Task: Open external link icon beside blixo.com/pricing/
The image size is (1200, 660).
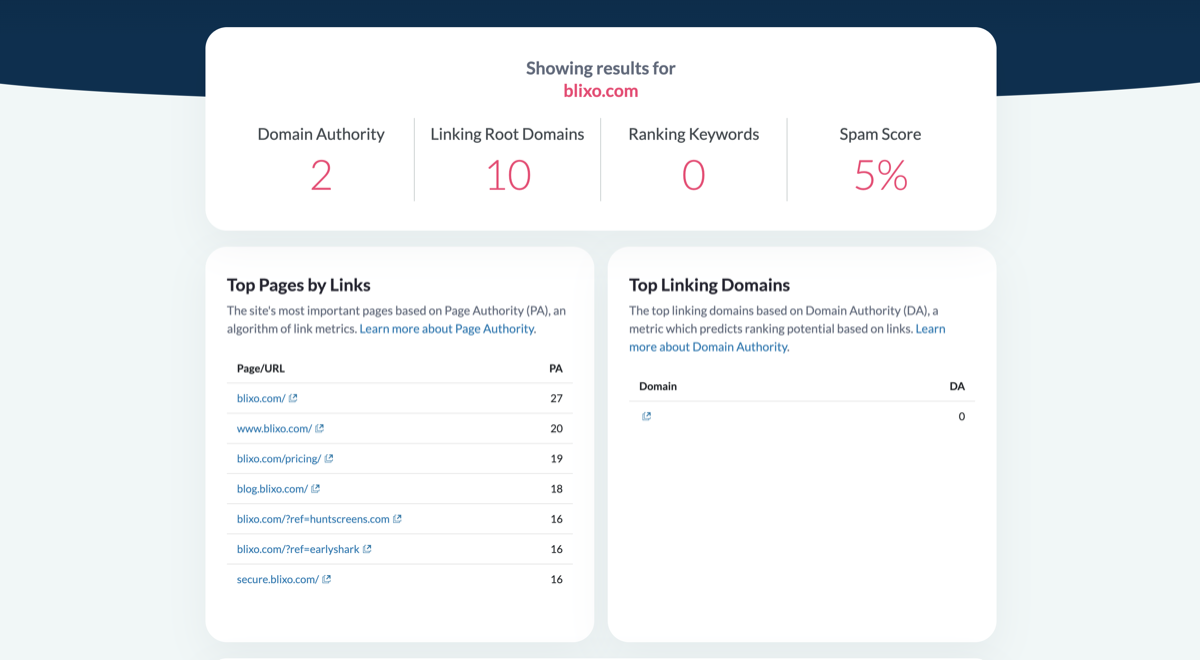Action: 329,458
